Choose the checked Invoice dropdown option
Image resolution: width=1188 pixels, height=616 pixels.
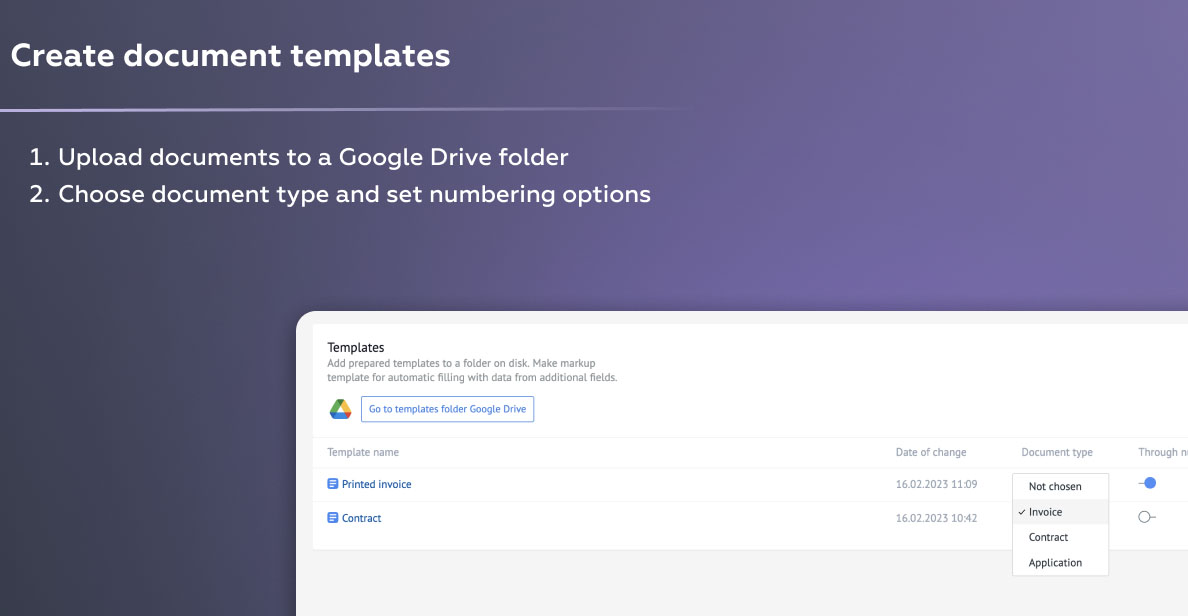[1045, 512]
